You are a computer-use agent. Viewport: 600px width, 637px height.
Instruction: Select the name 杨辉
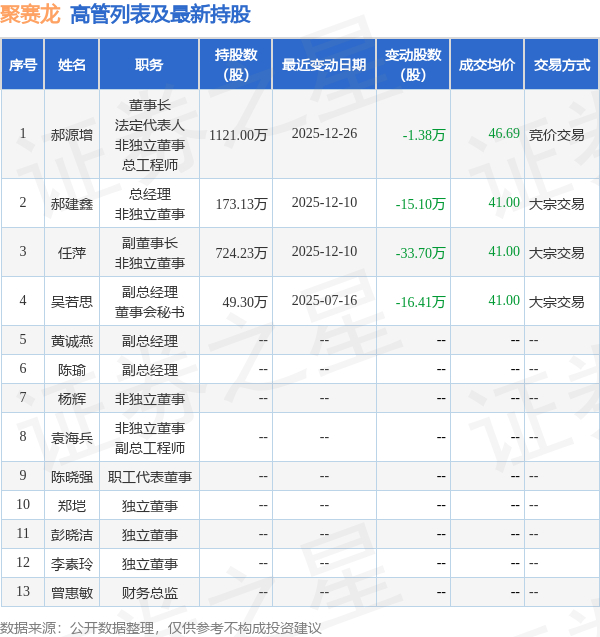[71, 399]
